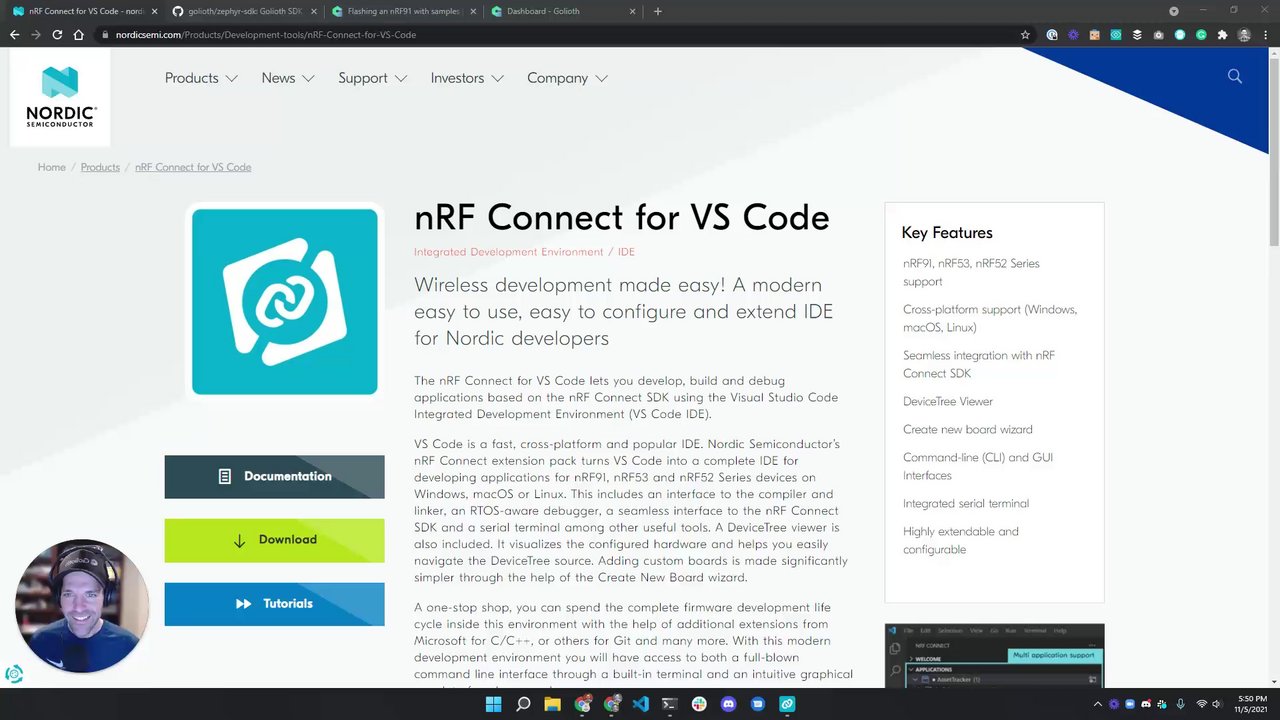Open the Chrome extensions puzzle icon

[x=1222, y=34]
